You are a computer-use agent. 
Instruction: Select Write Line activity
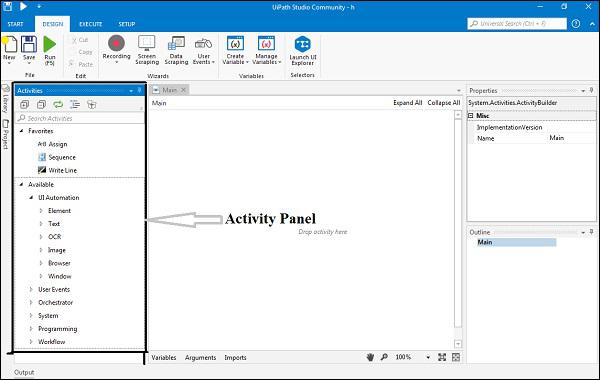[x=57, y=170]
